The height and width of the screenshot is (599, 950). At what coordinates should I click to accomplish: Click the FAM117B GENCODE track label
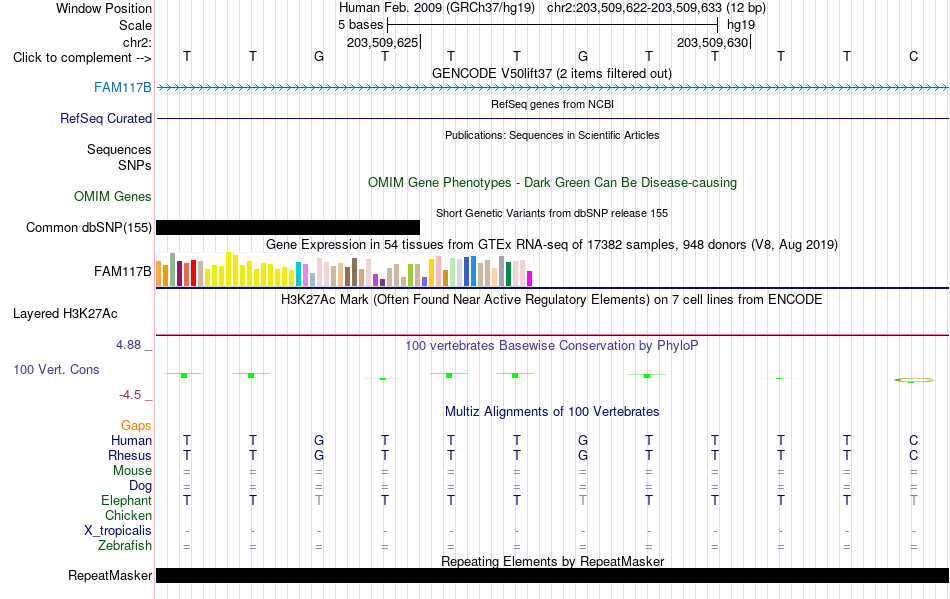click(x=122, y=87)
